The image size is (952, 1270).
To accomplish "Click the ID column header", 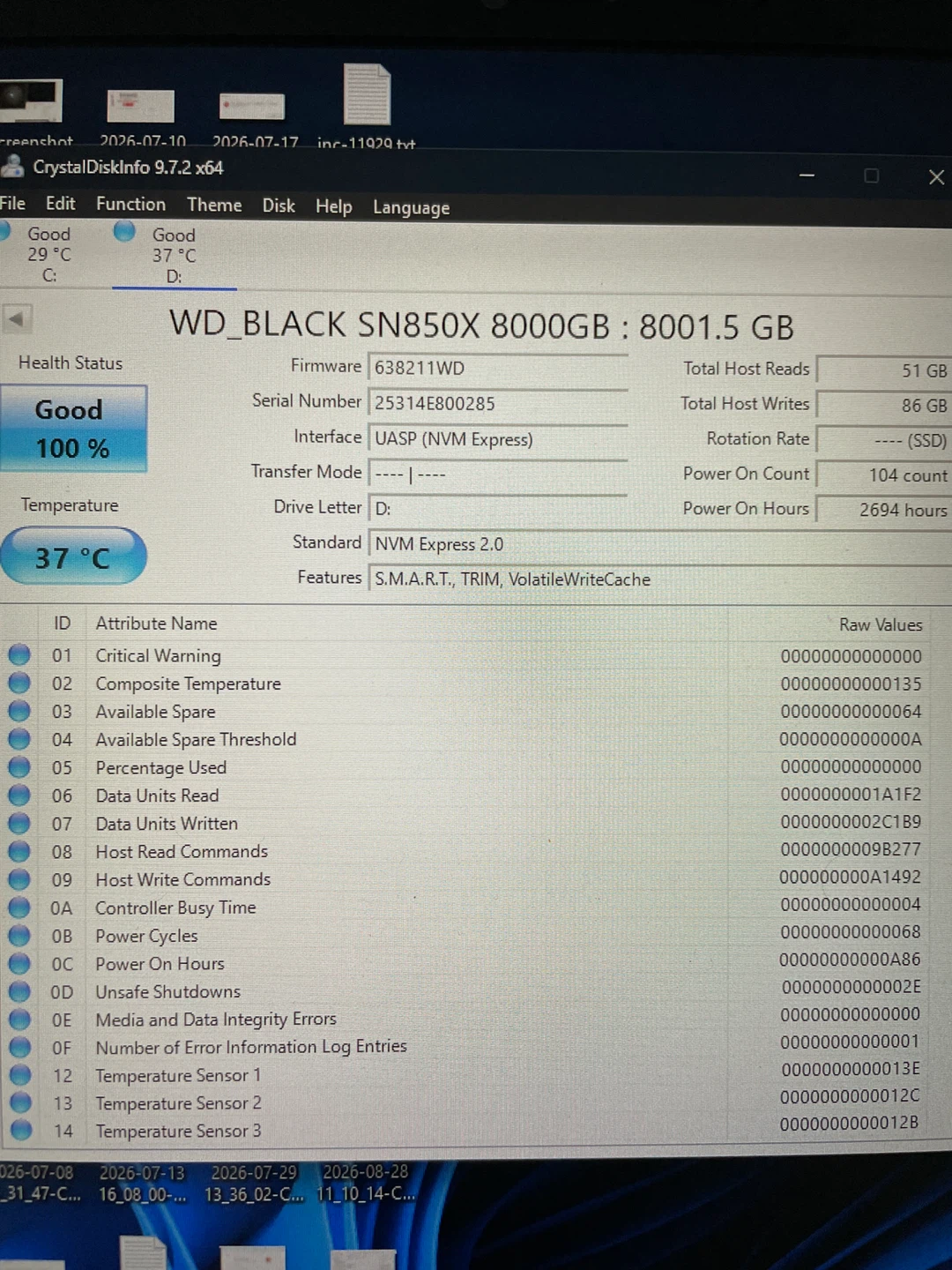I will [62, 623].
